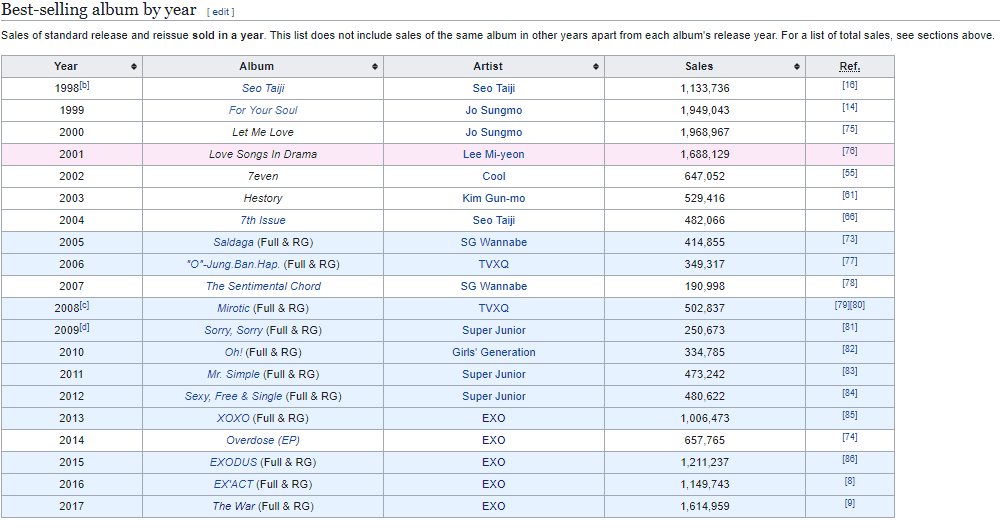The width and height of the screenshot is (1000, 528).
Task: Click the edit link beside section heading
Action: point(220,12)
